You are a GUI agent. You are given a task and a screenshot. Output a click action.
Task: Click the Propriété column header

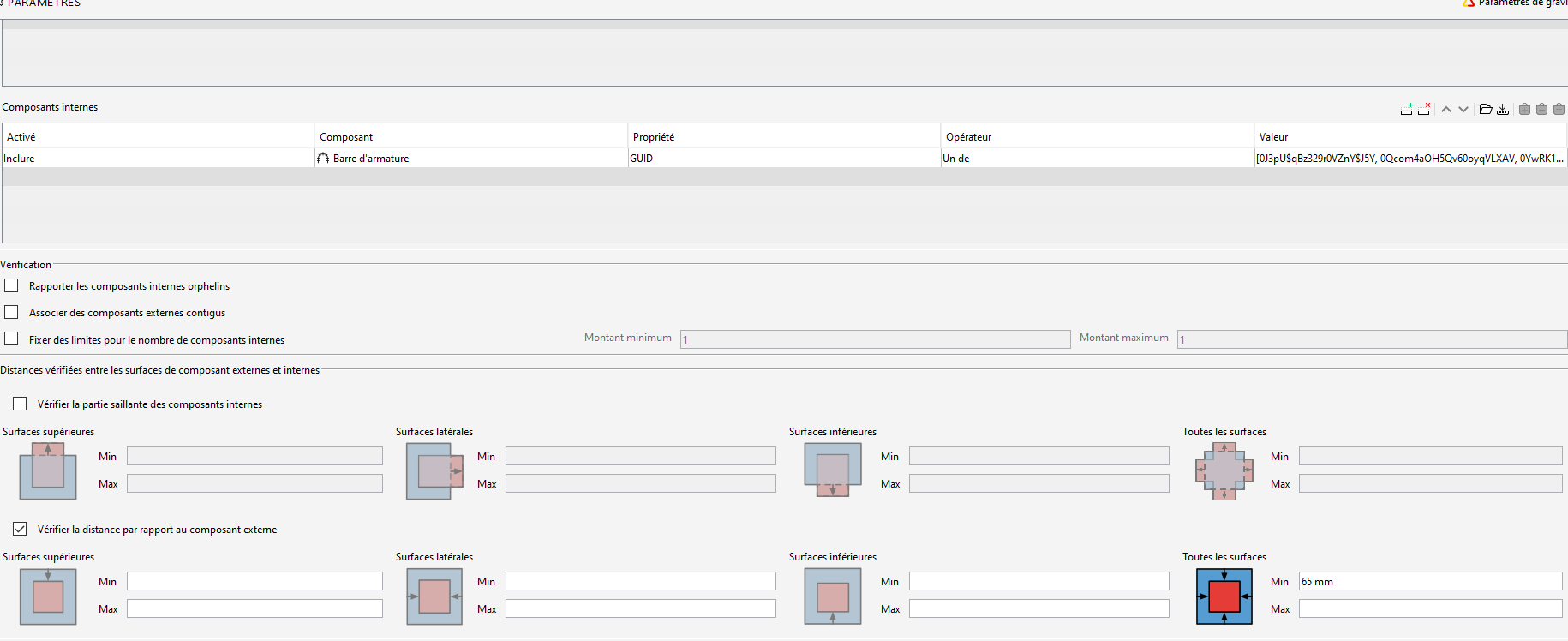[784, 136]
